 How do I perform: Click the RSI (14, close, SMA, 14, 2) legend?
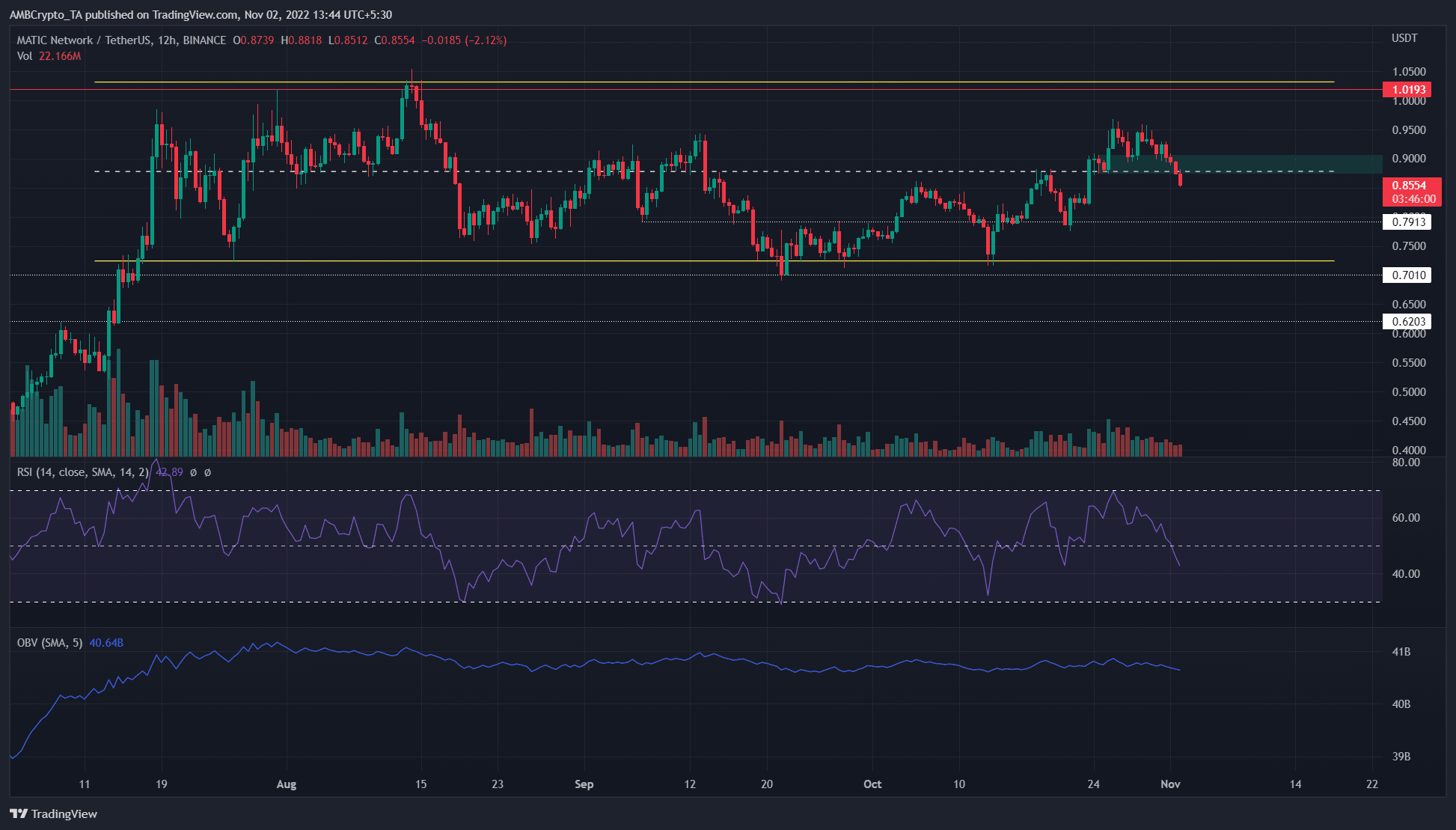82,472
